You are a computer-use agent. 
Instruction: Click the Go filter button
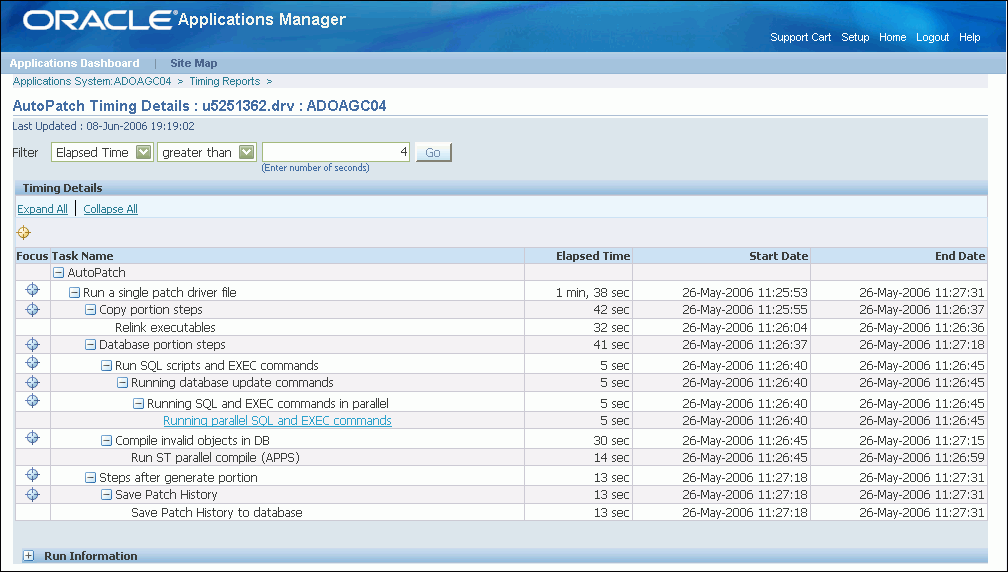click(433, 152)
